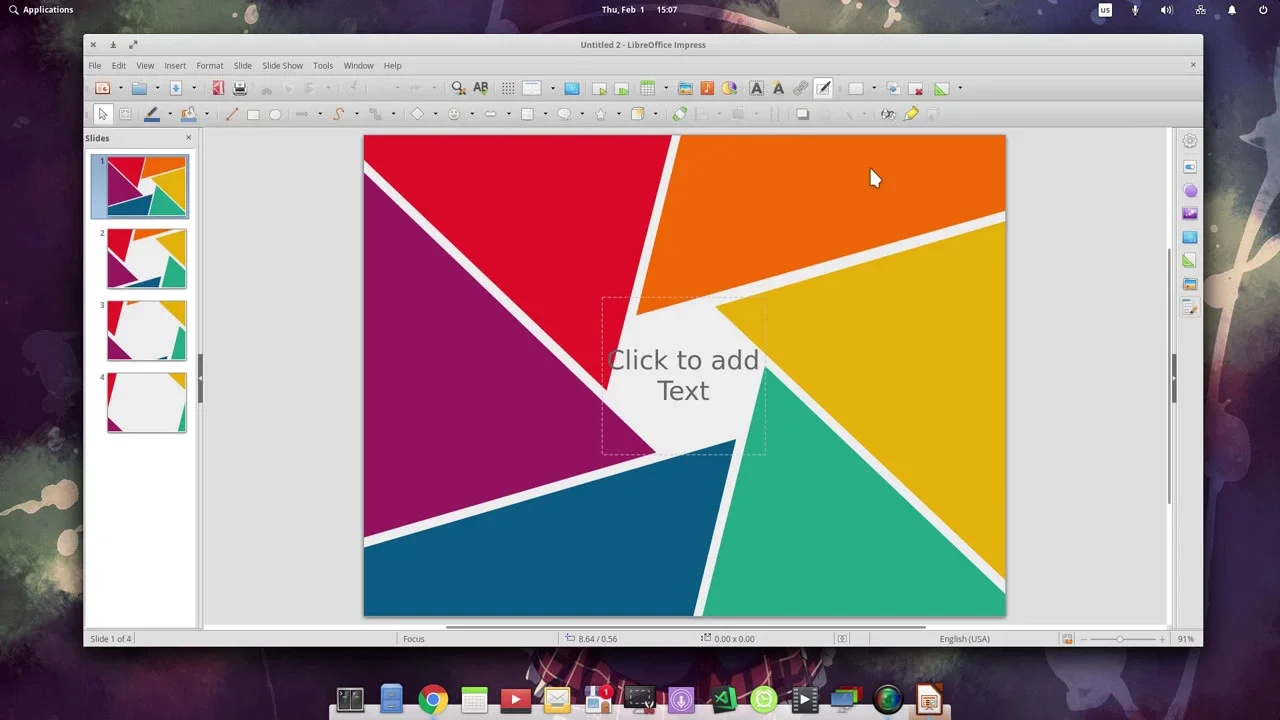Select the Rectangle shape tool
The height and width of the screenshot is (720, 1280).
click(253, 115)
